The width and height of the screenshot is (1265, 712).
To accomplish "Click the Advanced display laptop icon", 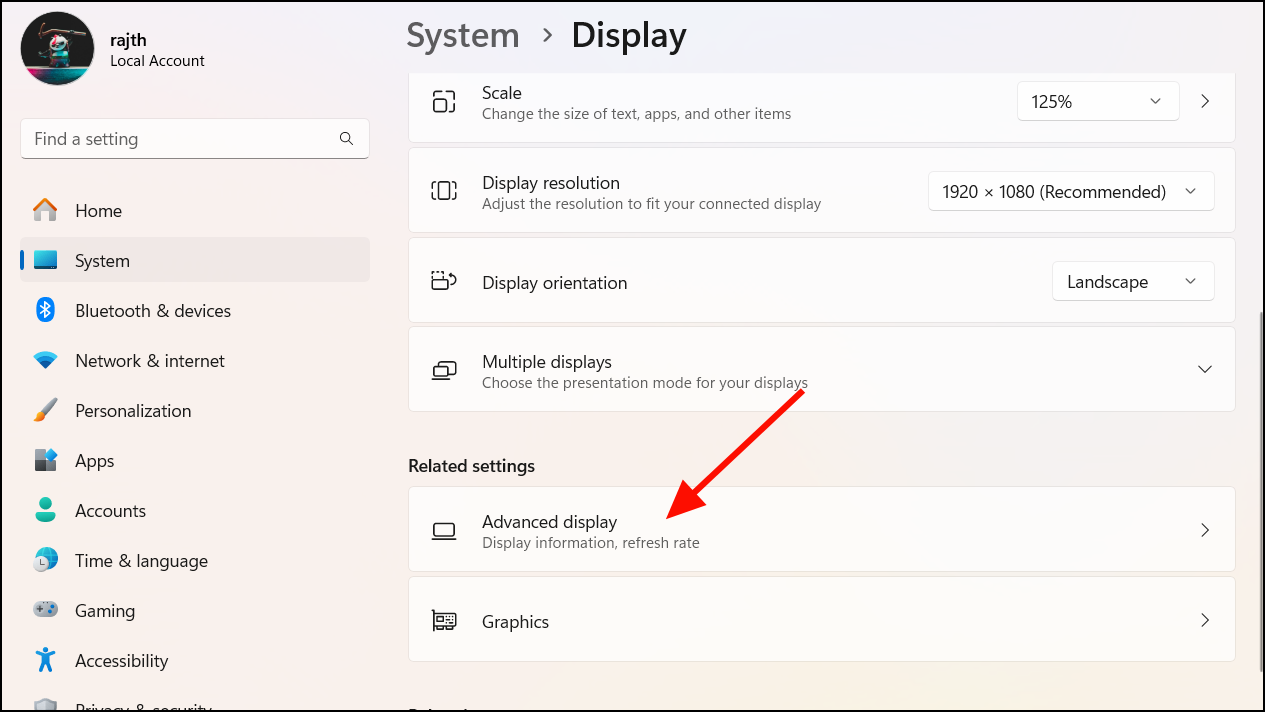I will pos(443,530).
